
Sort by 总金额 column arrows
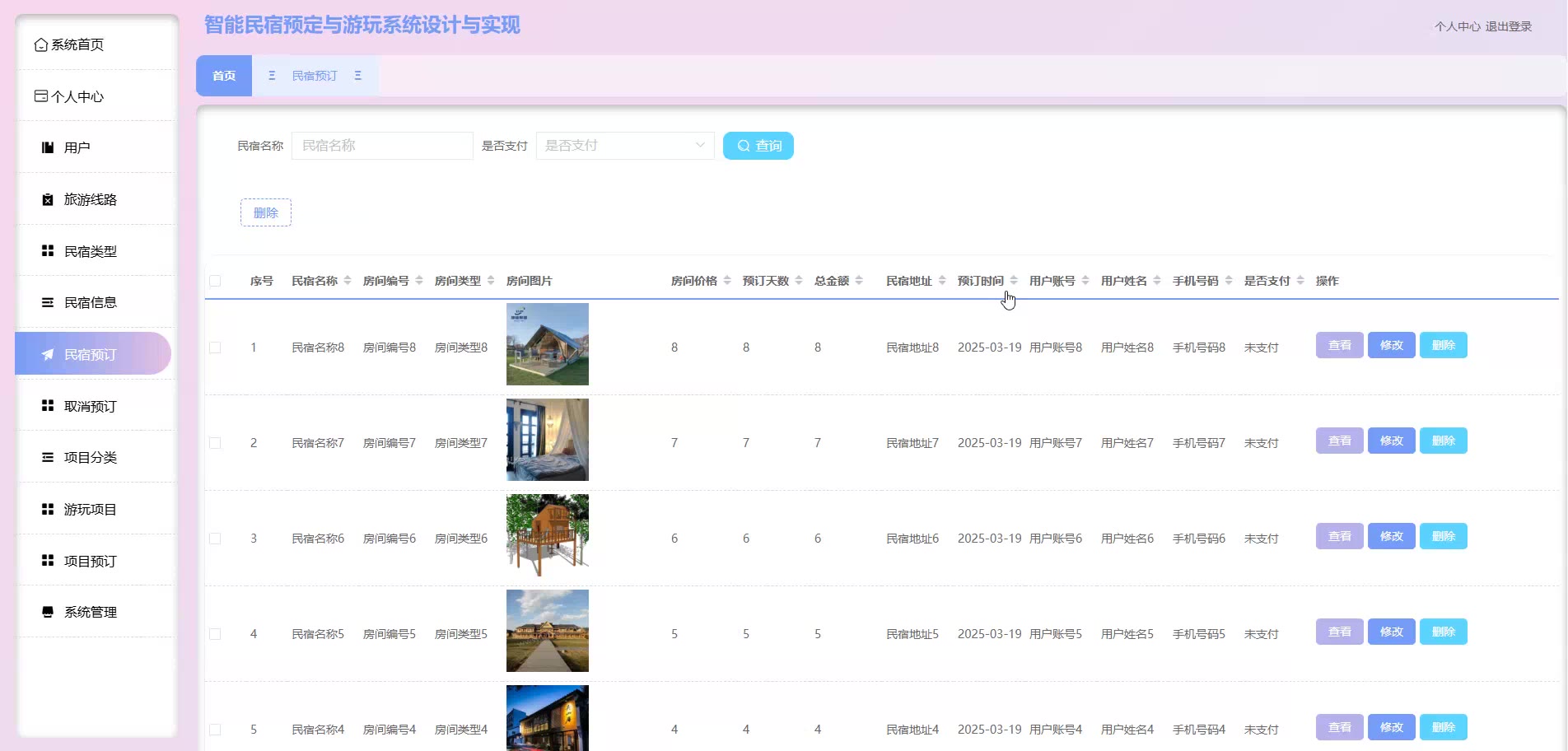tap(859, 281)
